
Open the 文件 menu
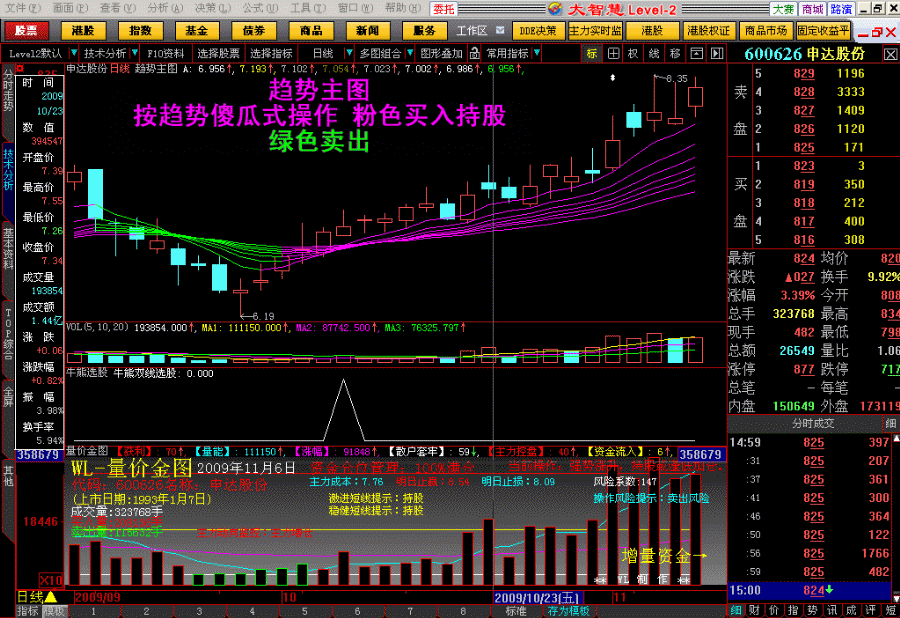click(x=23, y=8)
